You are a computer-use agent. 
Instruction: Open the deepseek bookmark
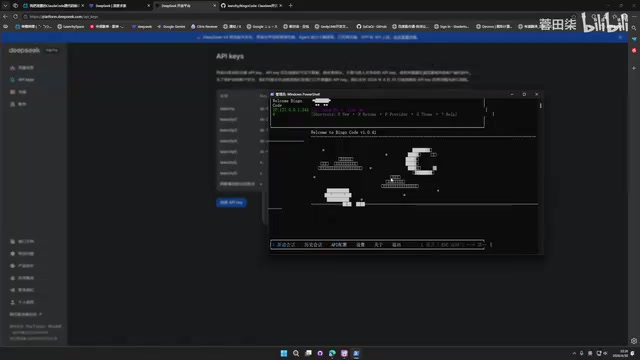[142, 27]
